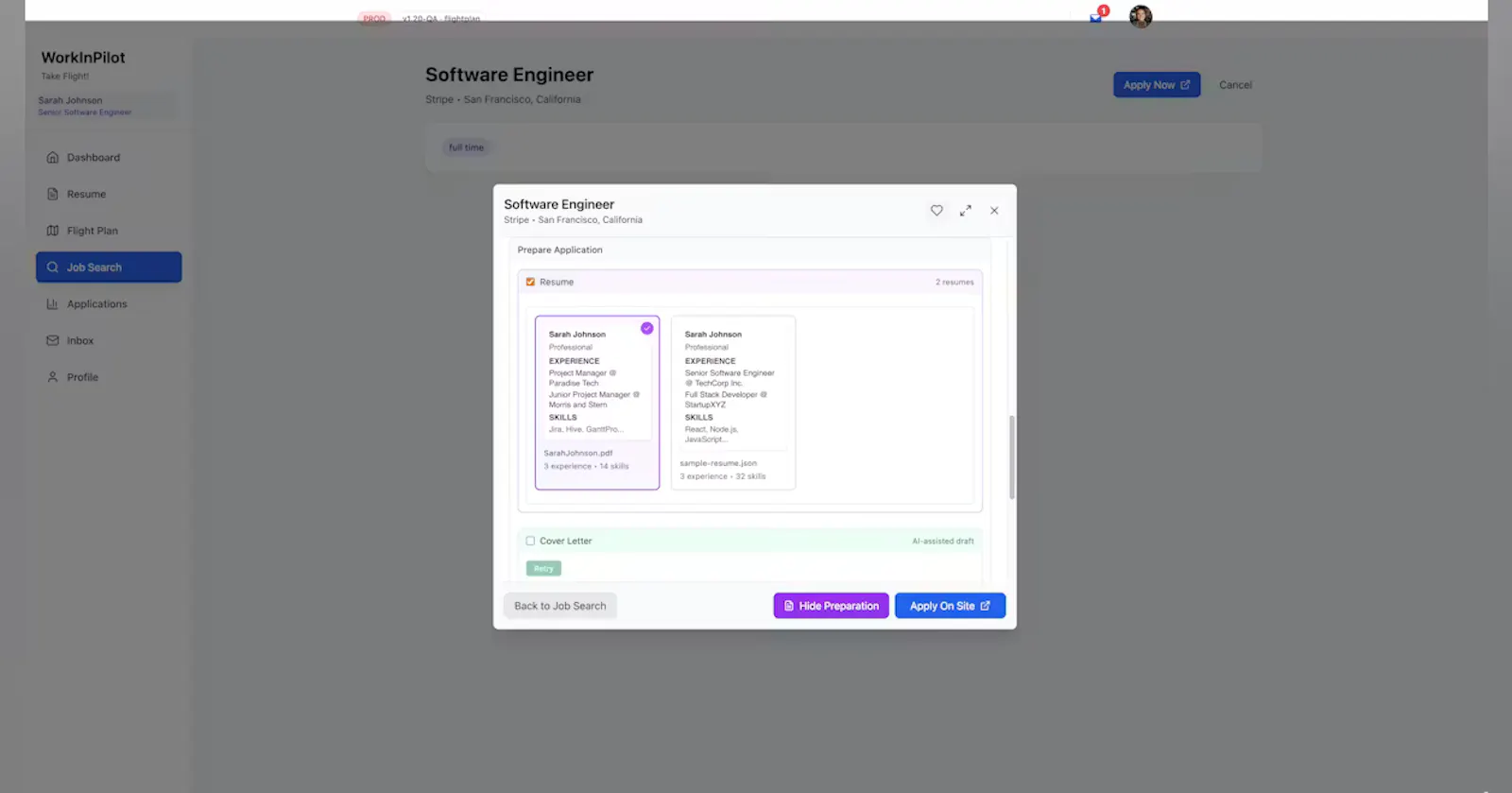Viewport: 1512px width, 793px height.
Task: Click Apply On Site button
Action: 951,606
